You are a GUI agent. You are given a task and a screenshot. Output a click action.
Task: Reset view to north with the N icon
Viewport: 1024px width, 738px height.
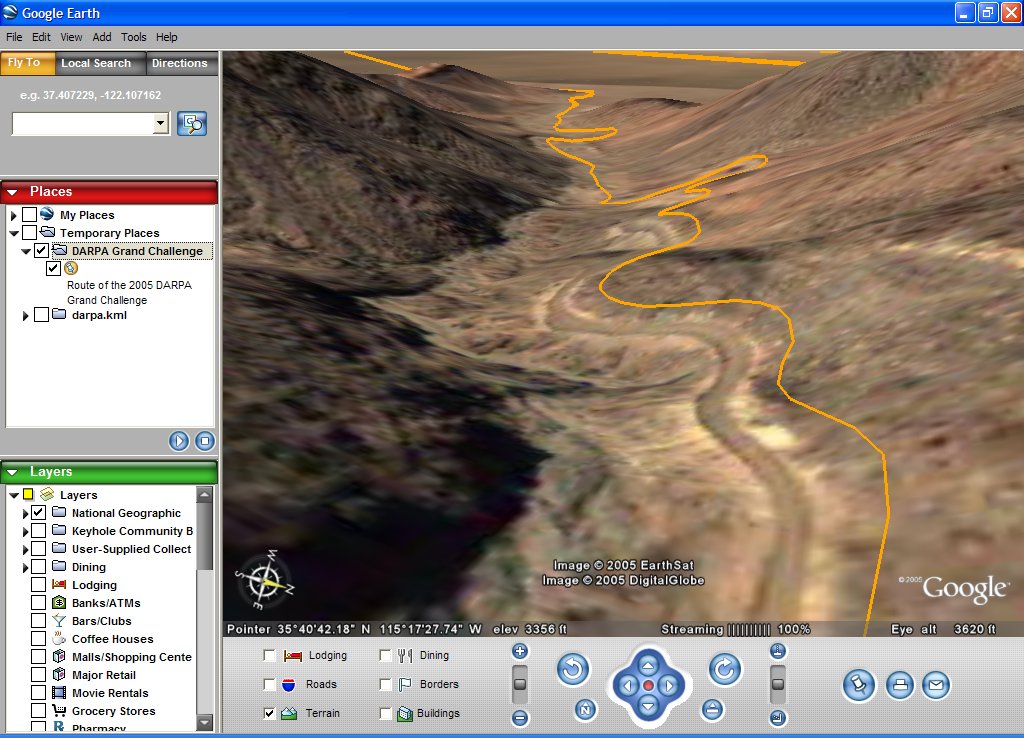click(585, 708)
